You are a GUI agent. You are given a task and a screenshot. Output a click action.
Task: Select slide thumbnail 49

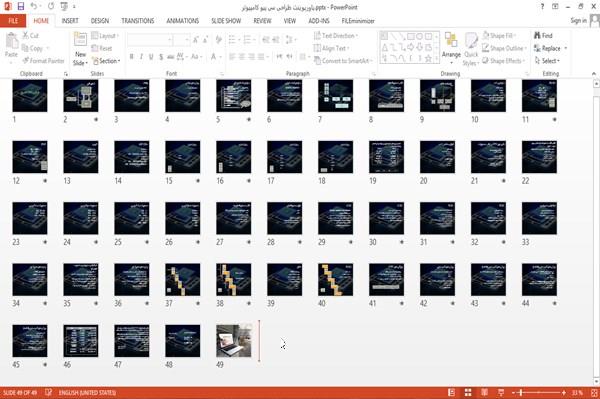tap(234, 340)
